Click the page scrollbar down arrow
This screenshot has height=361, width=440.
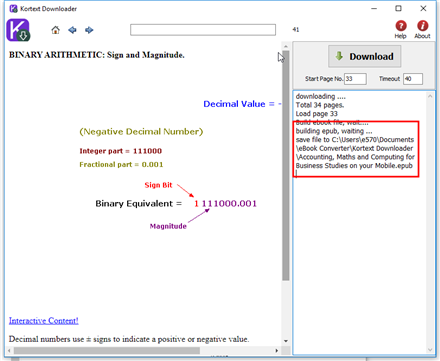point(286,341)
